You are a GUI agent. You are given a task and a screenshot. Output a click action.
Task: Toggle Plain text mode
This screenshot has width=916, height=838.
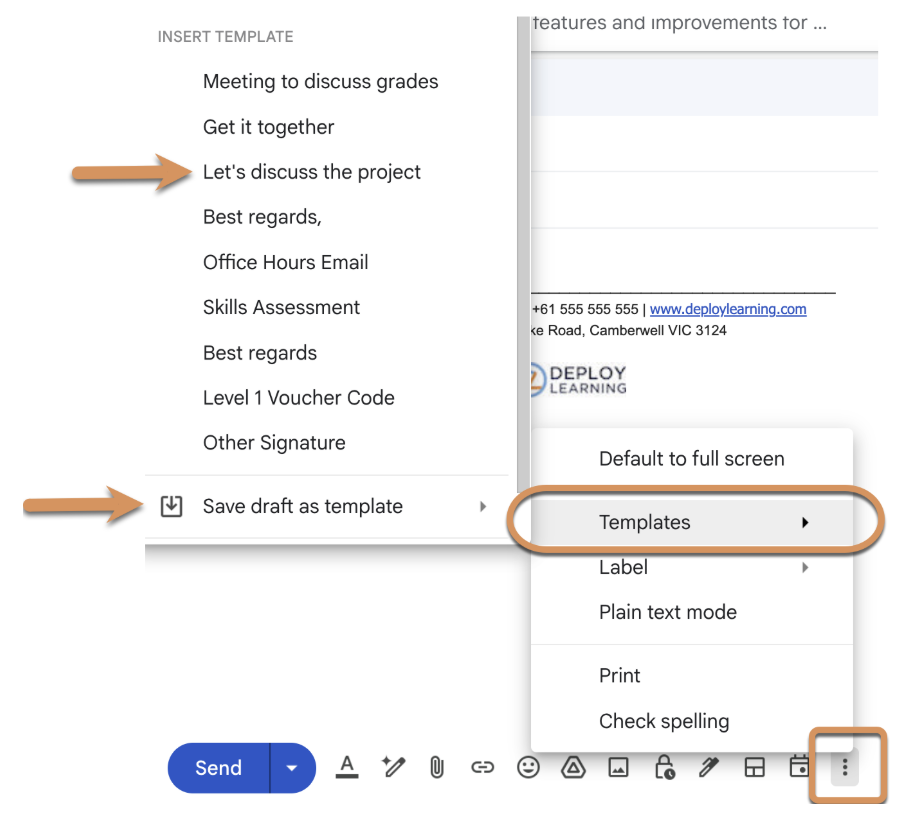tap(667, 612)
